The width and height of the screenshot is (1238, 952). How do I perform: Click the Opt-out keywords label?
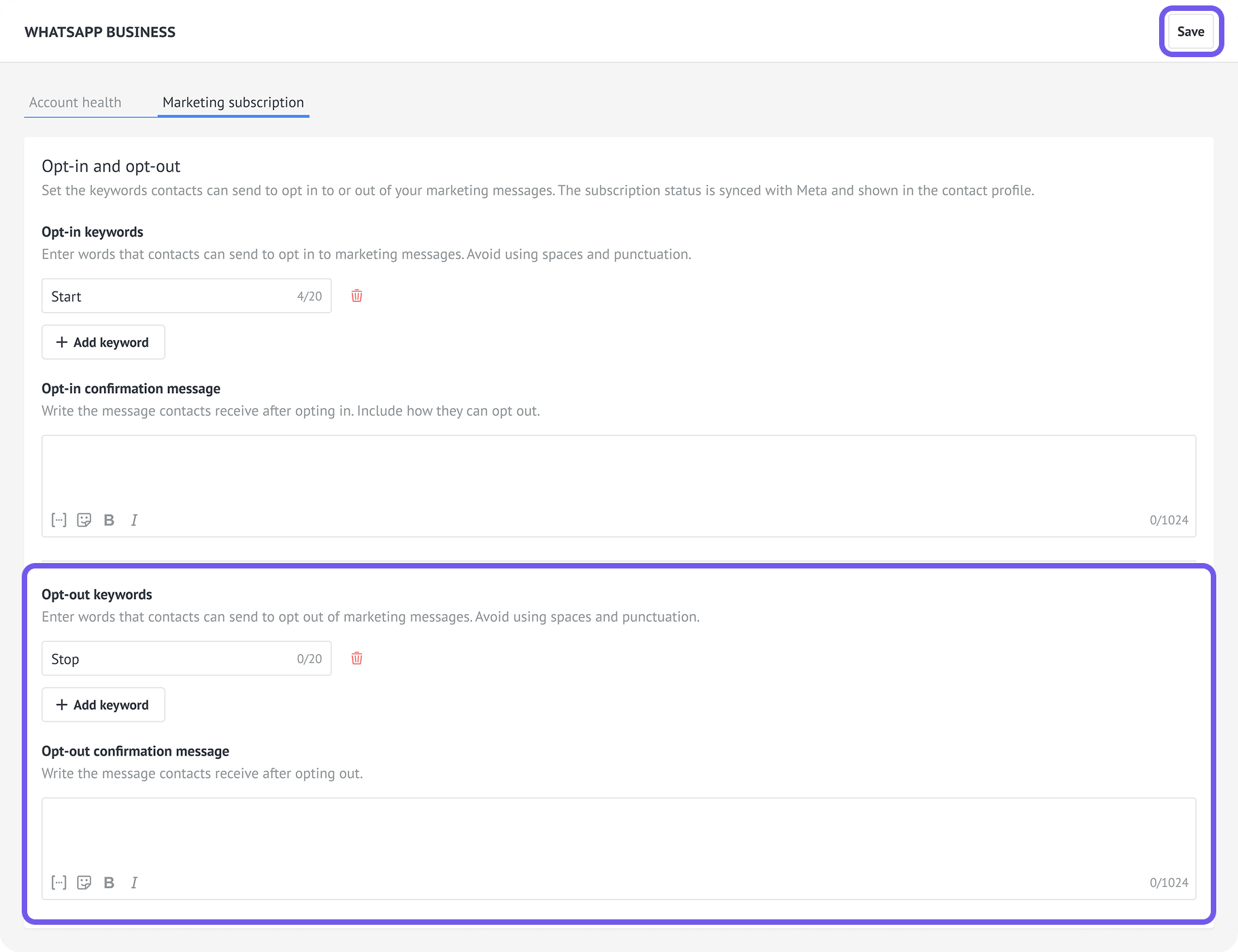tap(97, 594)
